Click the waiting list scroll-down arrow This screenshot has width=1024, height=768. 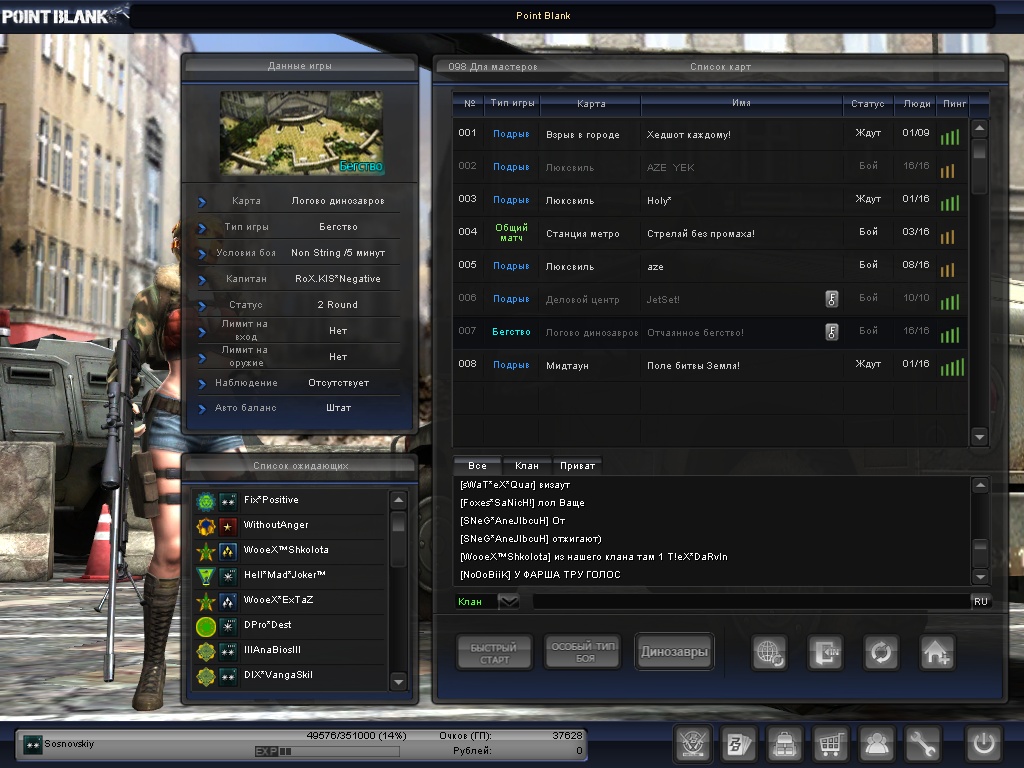(x=399, y=681)
